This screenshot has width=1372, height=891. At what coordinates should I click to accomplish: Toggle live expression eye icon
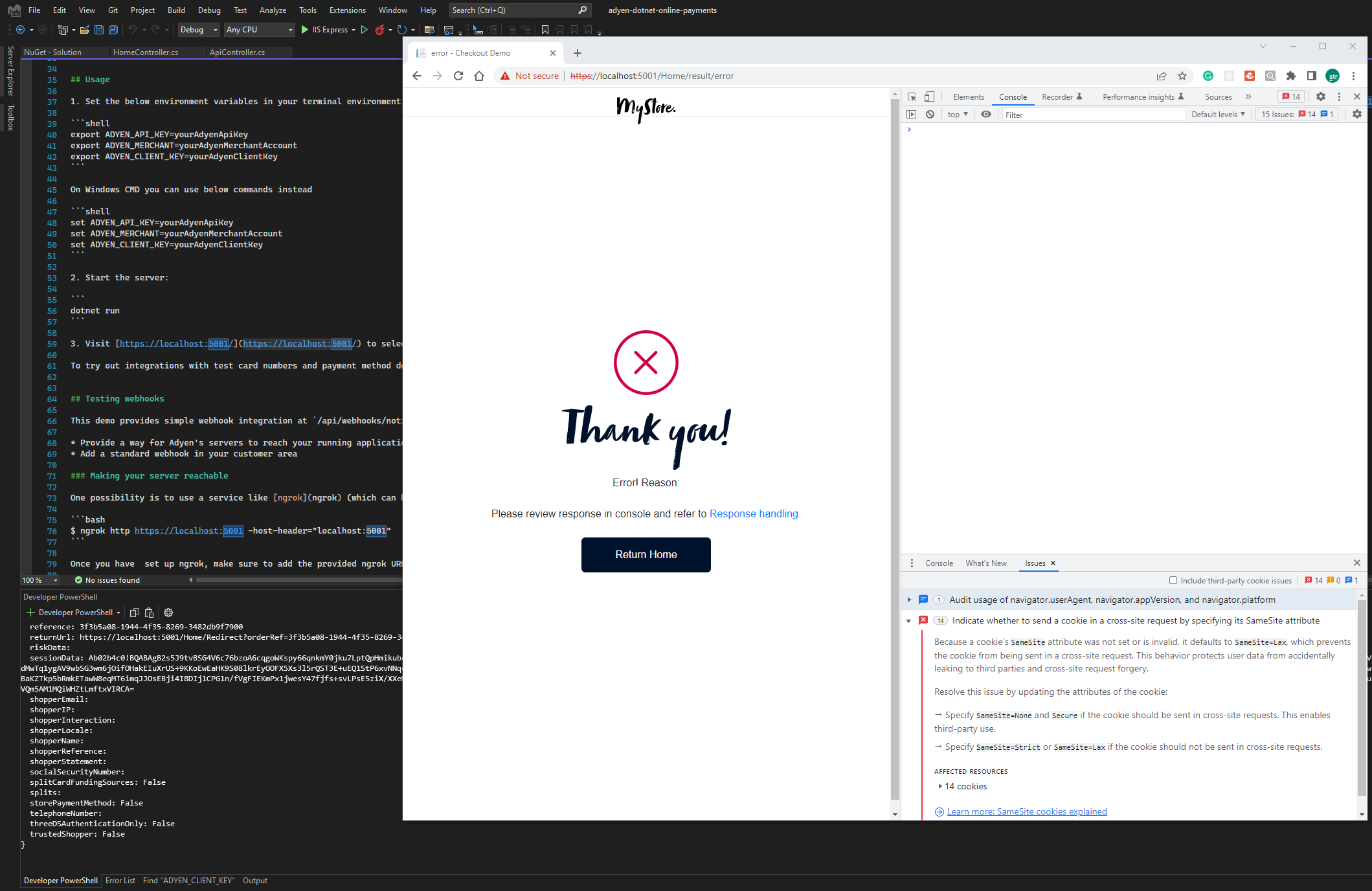click(x=985, y=115)
